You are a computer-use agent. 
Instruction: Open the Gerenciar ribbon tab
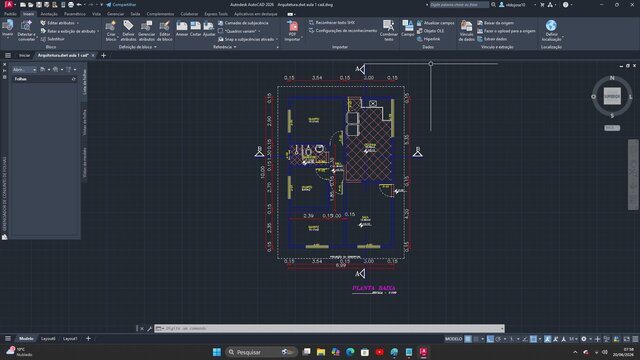[x=116, y=14]
